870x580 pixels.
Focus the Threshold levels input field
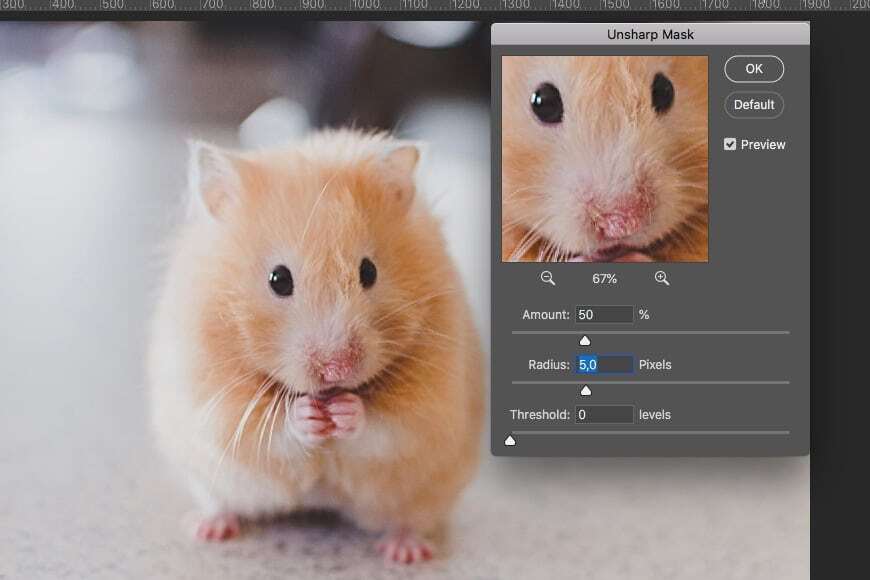coord(605,414)
